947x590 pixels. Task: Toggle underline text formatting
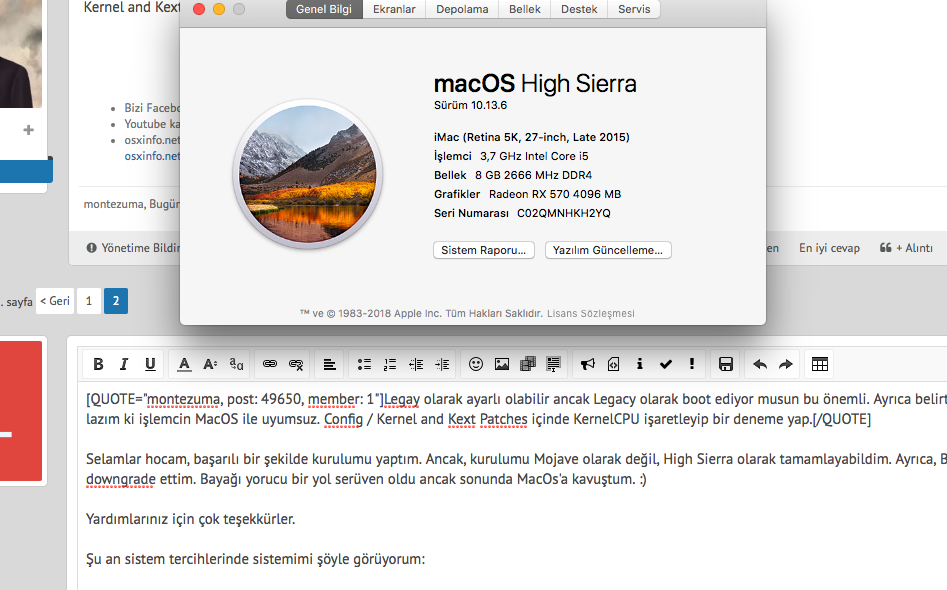point(150,364)
